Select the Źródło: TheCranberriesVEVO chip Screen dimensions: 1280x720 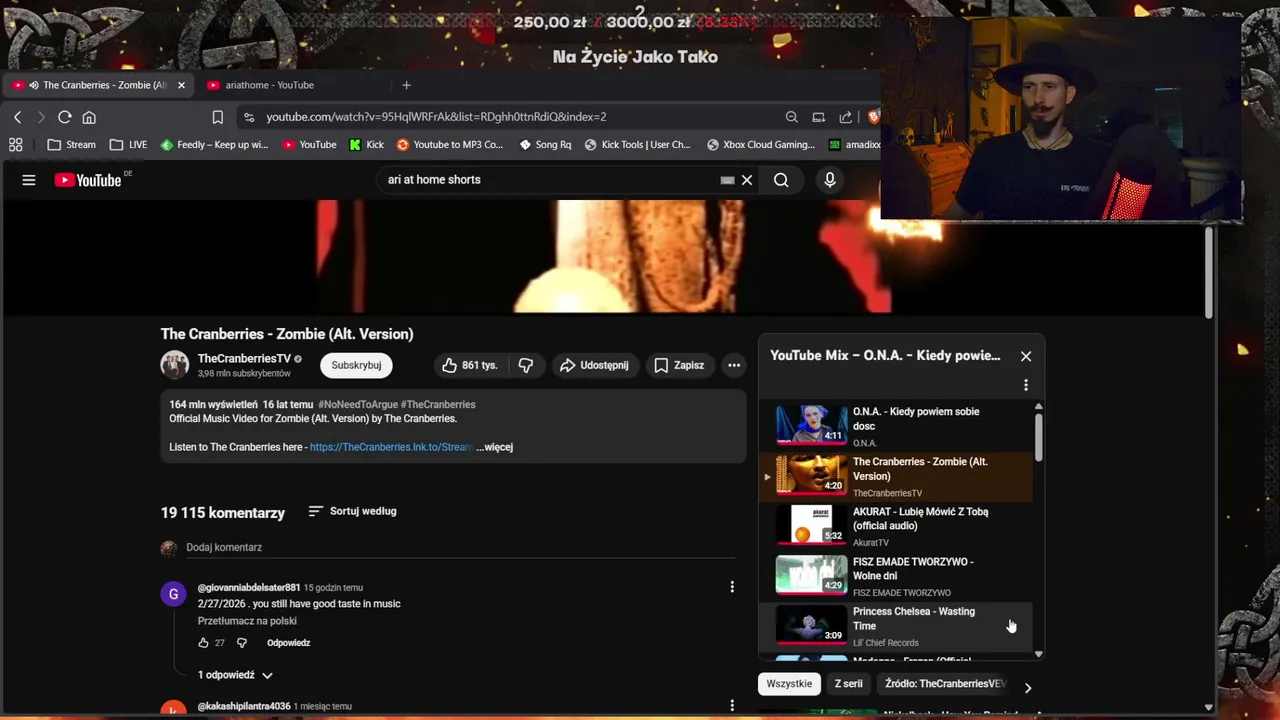coord(945,684)
